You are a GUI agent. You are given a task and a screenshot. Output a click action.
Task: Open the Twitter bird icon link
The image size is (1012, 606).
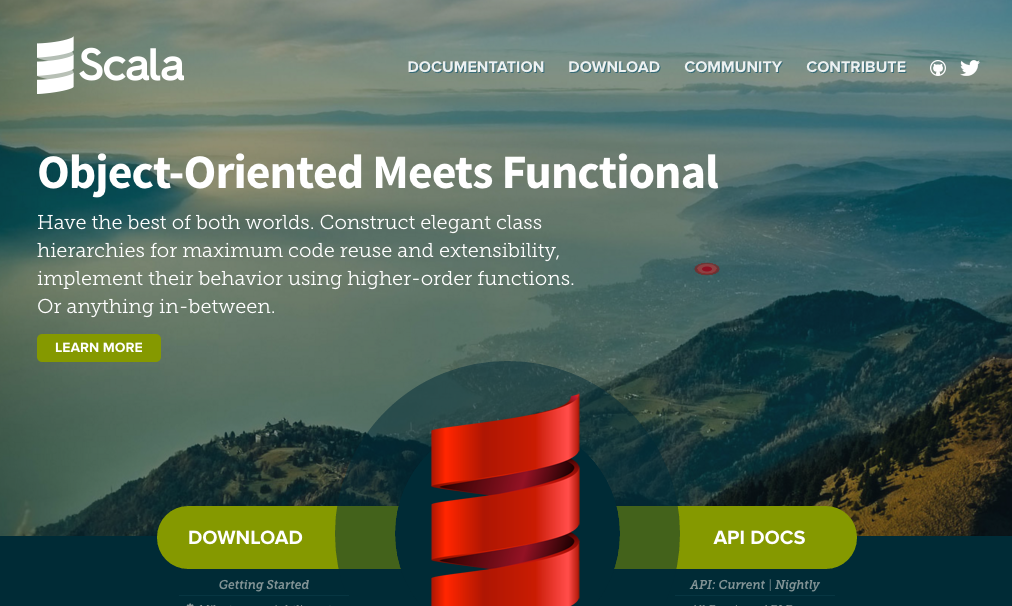click(969, 68)
